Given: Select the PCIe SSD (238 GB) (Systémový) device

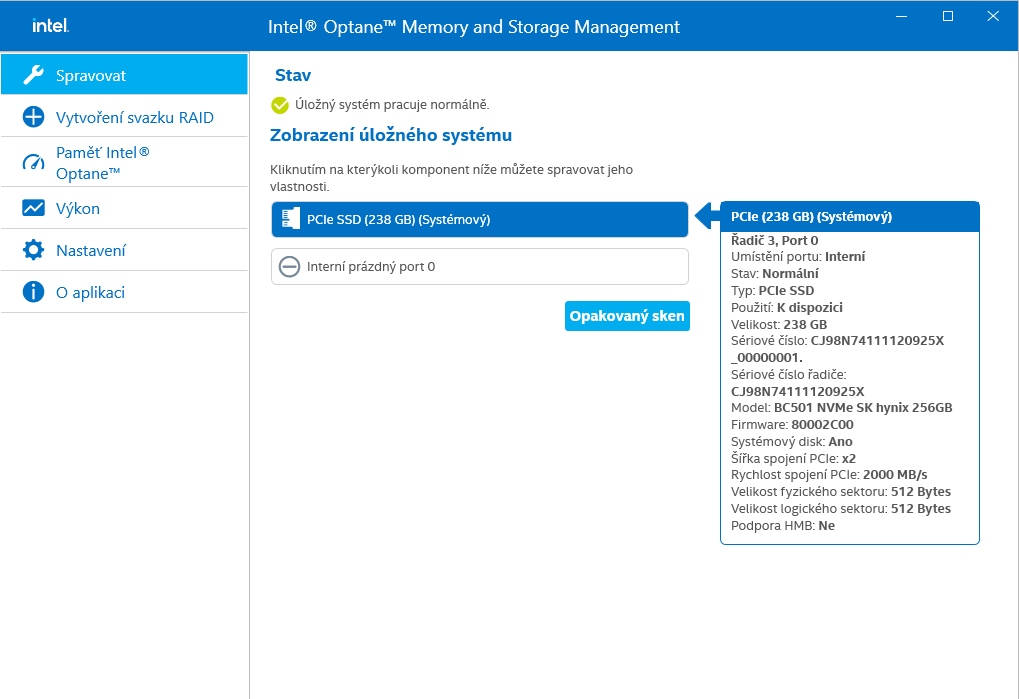Looking at the screenshot, I should coord(480,220).
